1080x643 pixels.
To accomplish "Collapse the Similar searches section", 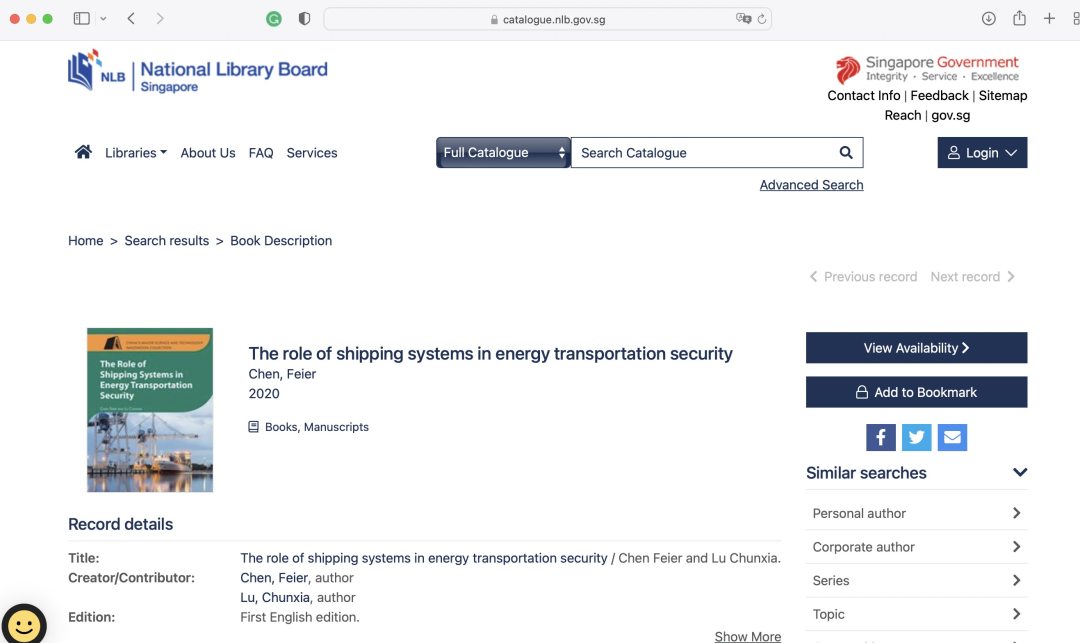I will click(1020, 472).
